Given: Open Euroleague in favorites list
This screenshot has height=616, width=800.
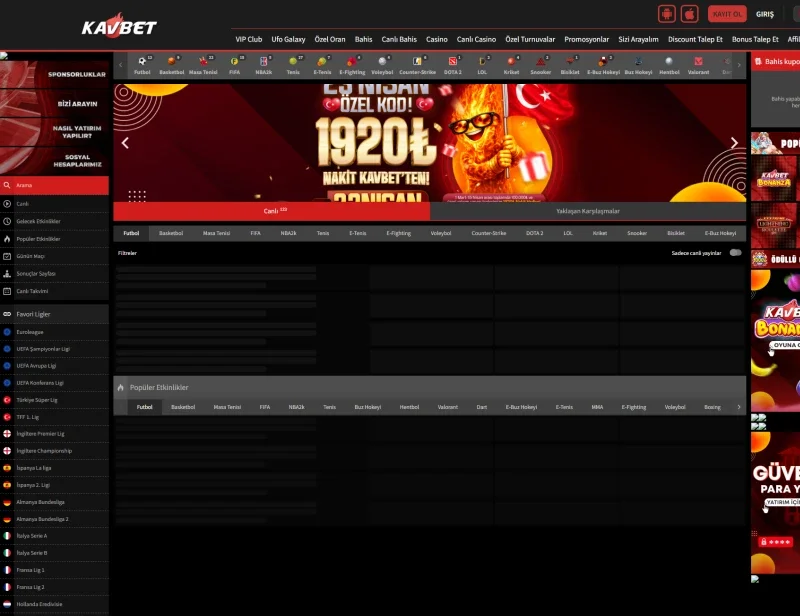Looking at the screenshot, I should point(55,332).
